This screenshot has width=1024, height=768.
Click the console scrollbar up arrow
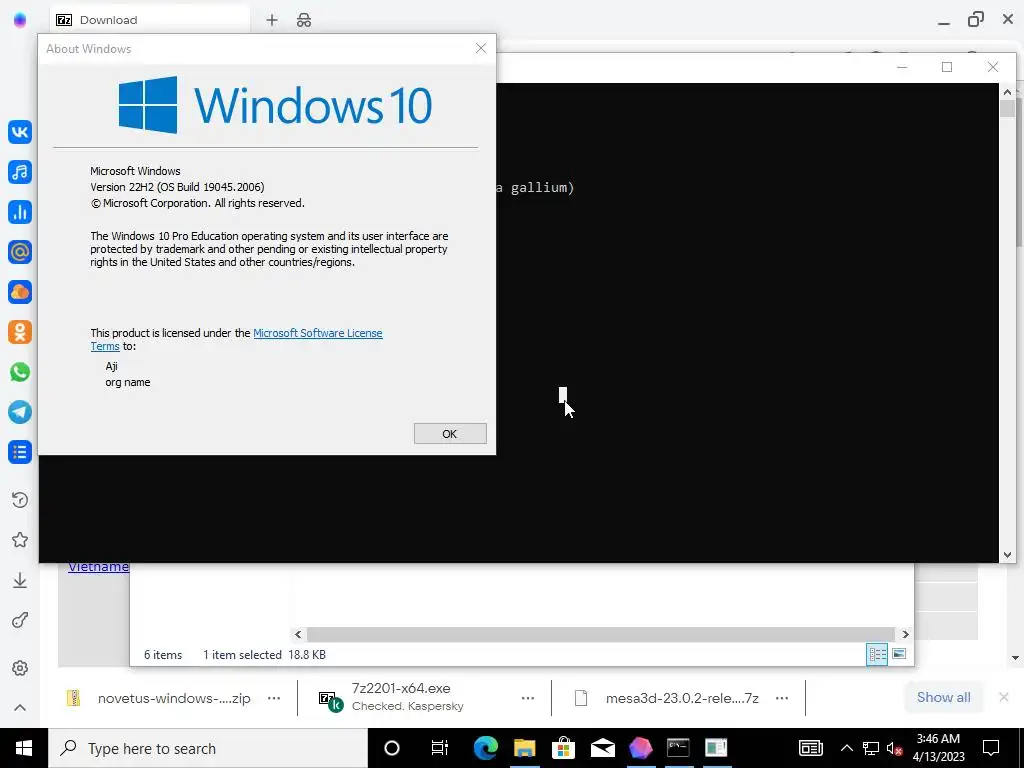click(x=1007, y=92)
